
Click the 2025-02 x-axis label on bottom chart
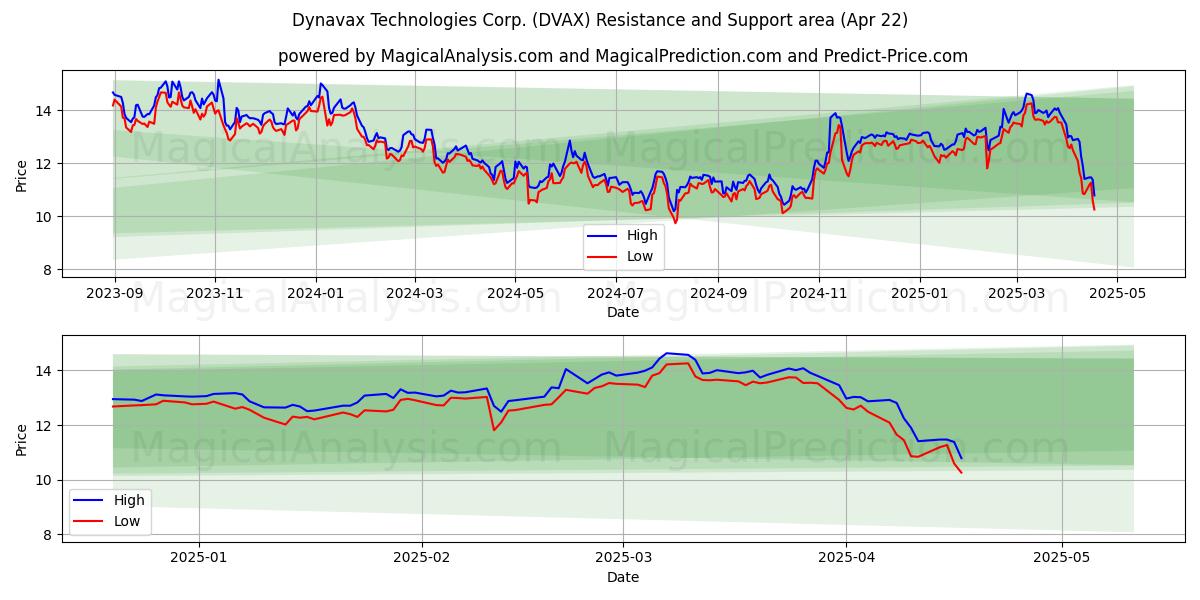click(x=422, y=559)
